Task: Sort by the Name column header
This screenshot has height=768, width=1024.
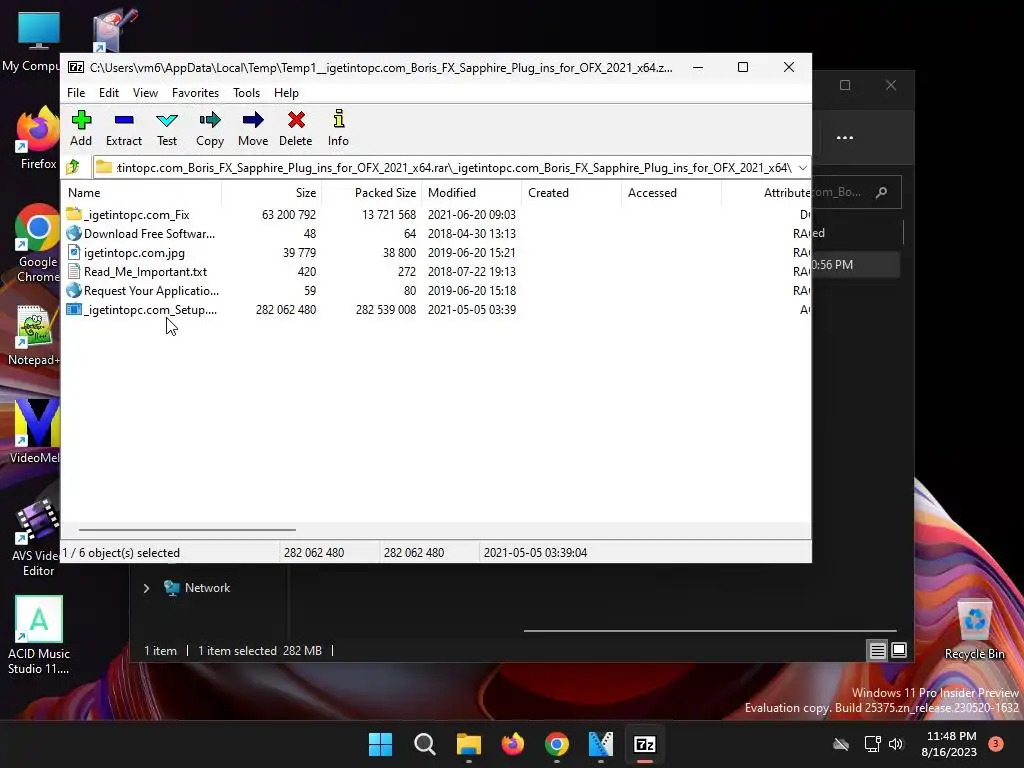Action: tap(142, 193)
